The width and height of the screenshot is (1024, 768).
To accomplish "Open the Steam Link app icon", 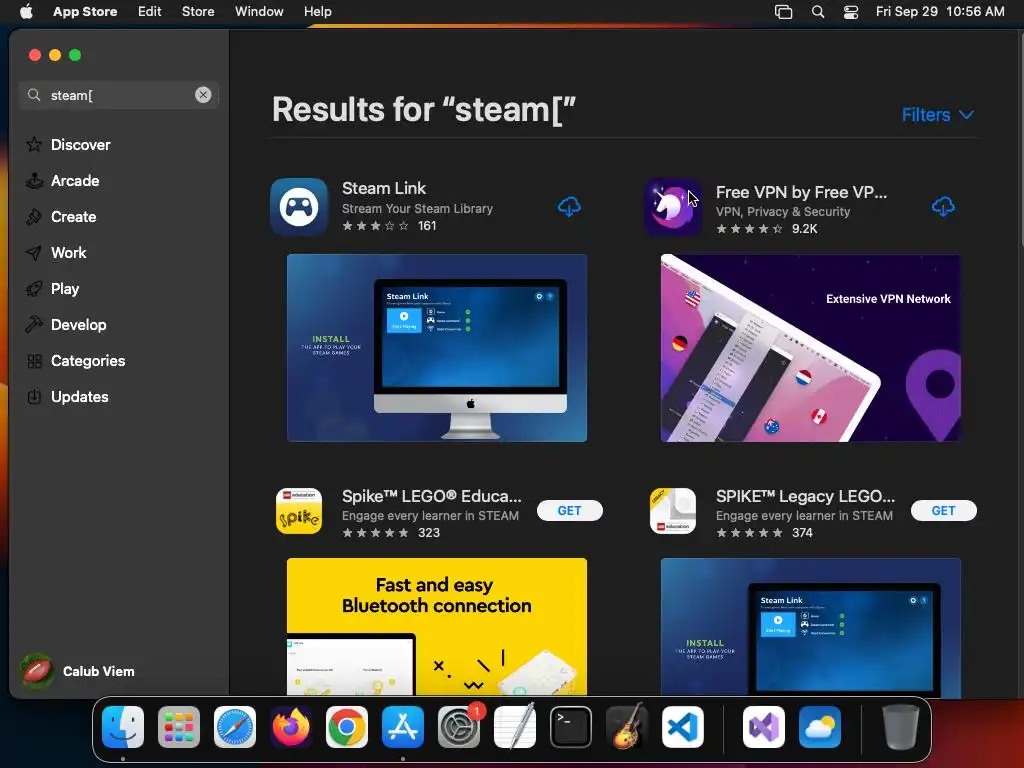I will click(299, 206).
